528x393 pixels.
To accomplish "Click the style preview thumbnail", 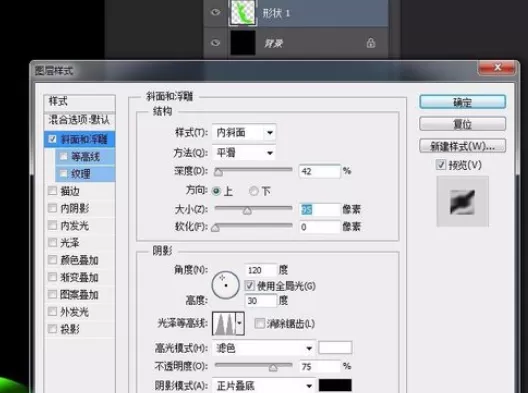I will coord(462,201).
